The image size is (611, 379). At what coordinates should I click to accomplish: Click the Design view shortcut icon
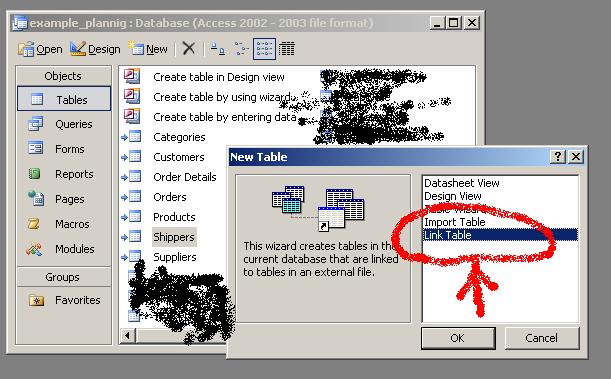click(132, 76)
